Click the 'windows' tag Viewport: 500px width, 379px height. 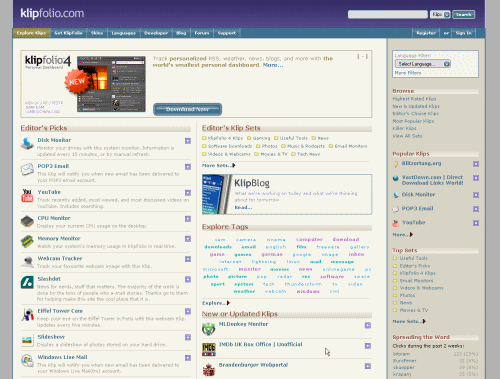pos(308,291)
